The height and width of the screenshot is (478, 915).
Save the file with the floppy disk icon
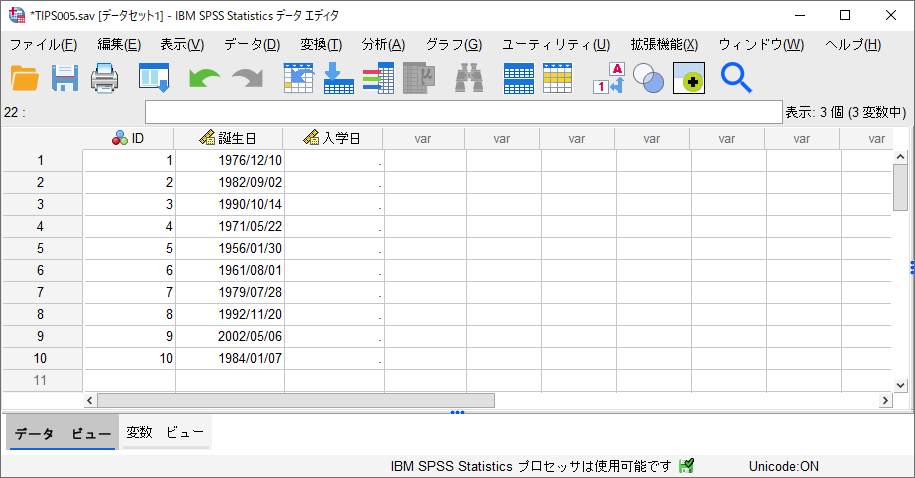click(65, 78)
